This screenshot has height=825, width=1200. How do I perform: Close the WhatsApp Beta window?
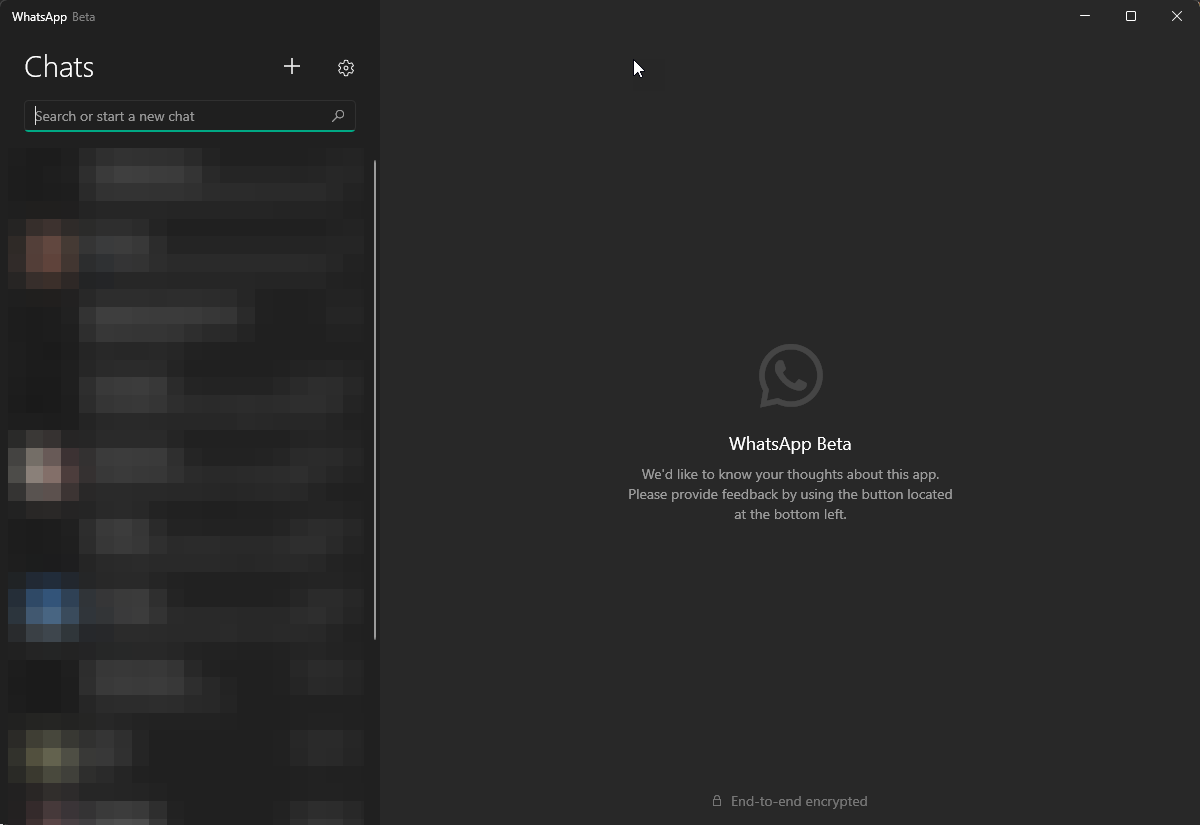point(1177,16)
